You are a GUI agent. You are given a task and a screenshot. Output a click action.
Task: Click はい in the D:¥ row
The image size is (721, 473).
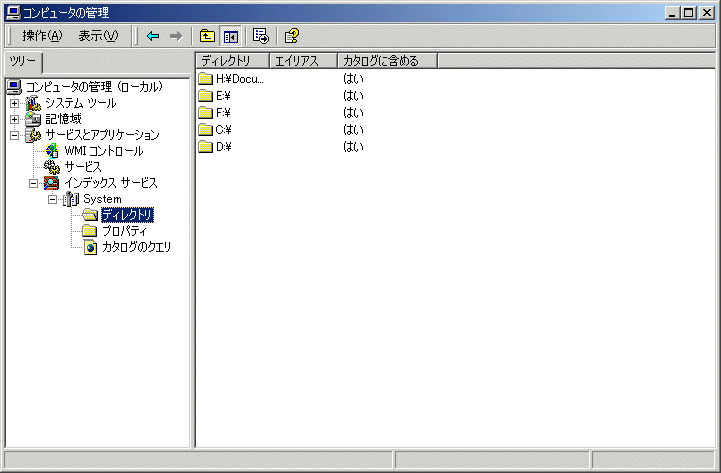pyautogui.click(x=353, y=147)
